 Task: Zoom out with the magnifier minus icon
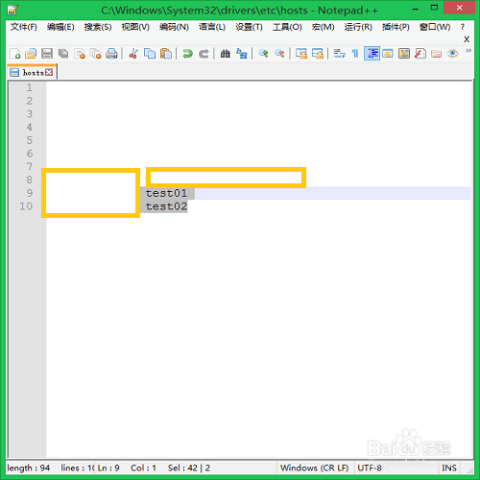click(279, 54)
